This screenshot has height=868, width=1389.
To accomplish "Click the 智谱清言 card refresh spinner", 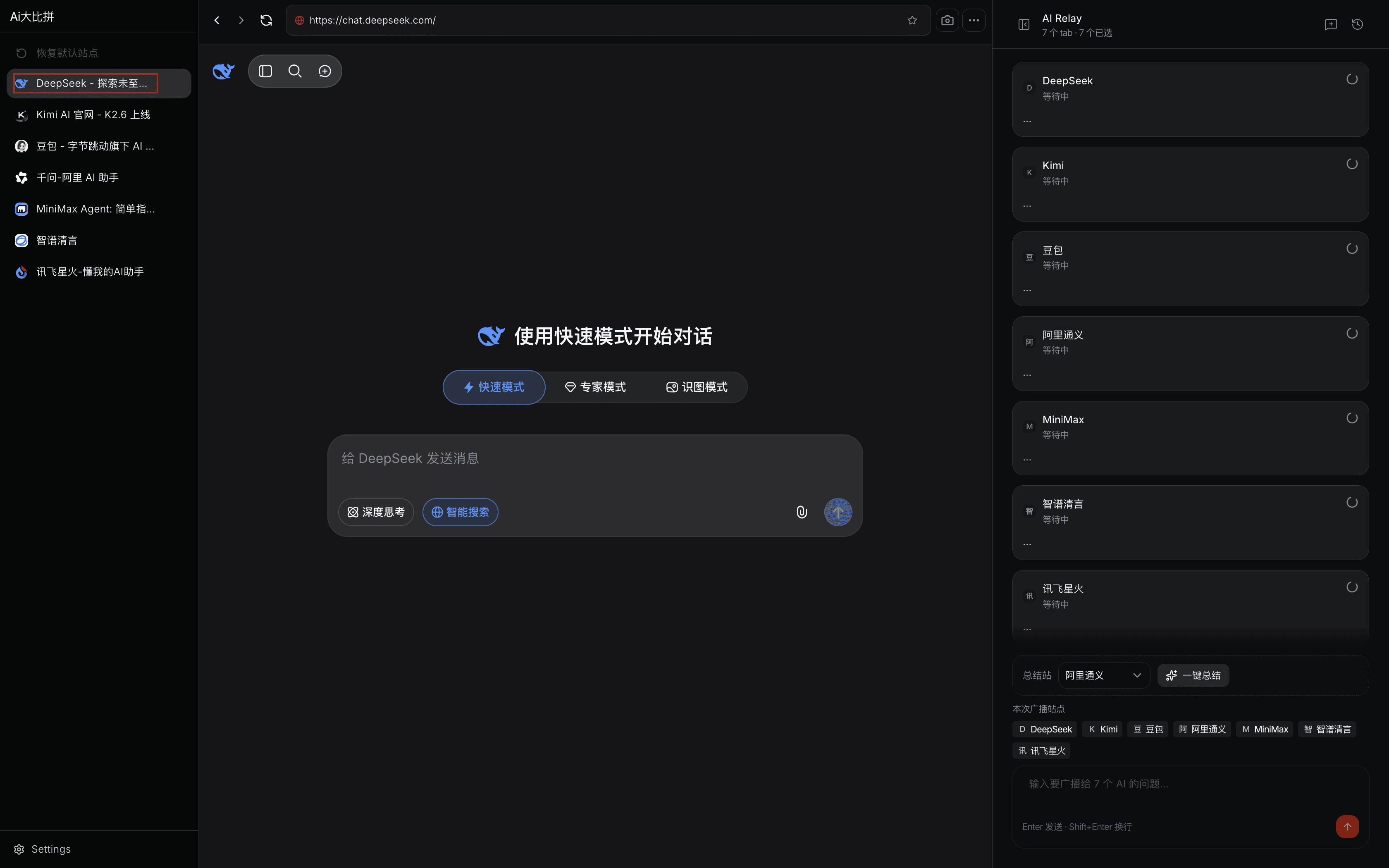I will [x=1352, y=502].
